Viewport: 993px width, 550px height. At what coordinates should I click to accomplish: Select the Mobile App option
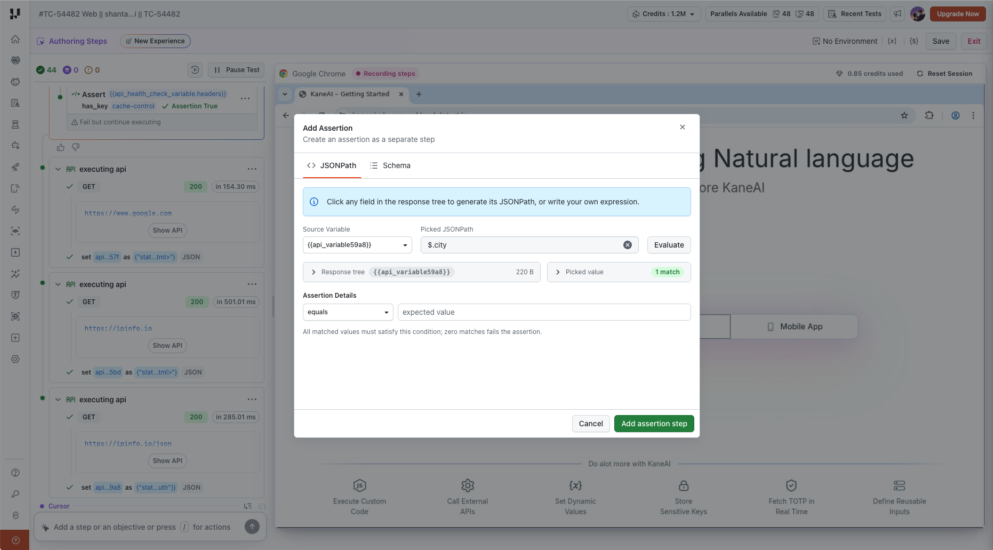point(794,327)
